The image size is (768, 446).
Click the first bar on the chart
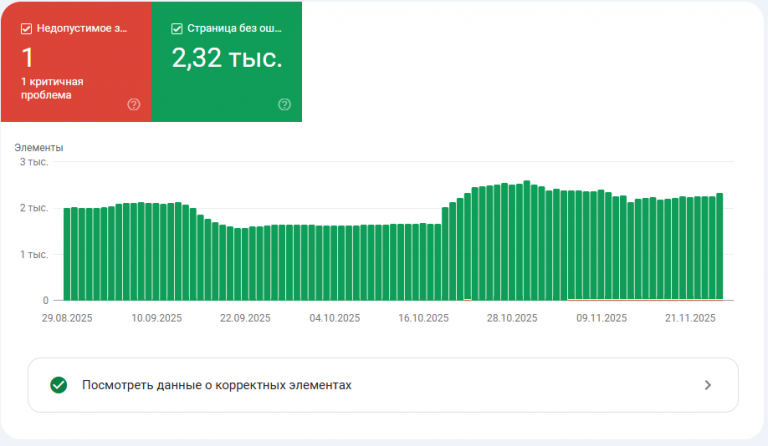67,254
